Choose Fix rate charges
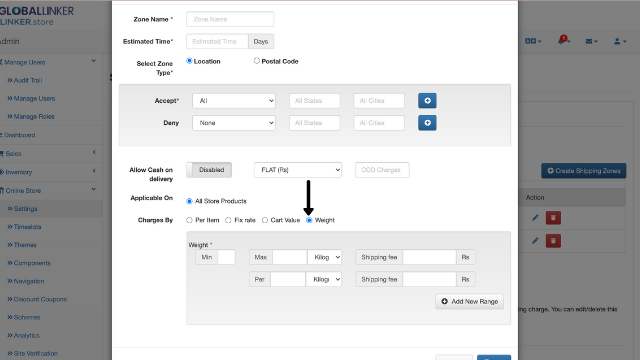The image size is (640, 360). pyautogui.click(x=228, y=220)
